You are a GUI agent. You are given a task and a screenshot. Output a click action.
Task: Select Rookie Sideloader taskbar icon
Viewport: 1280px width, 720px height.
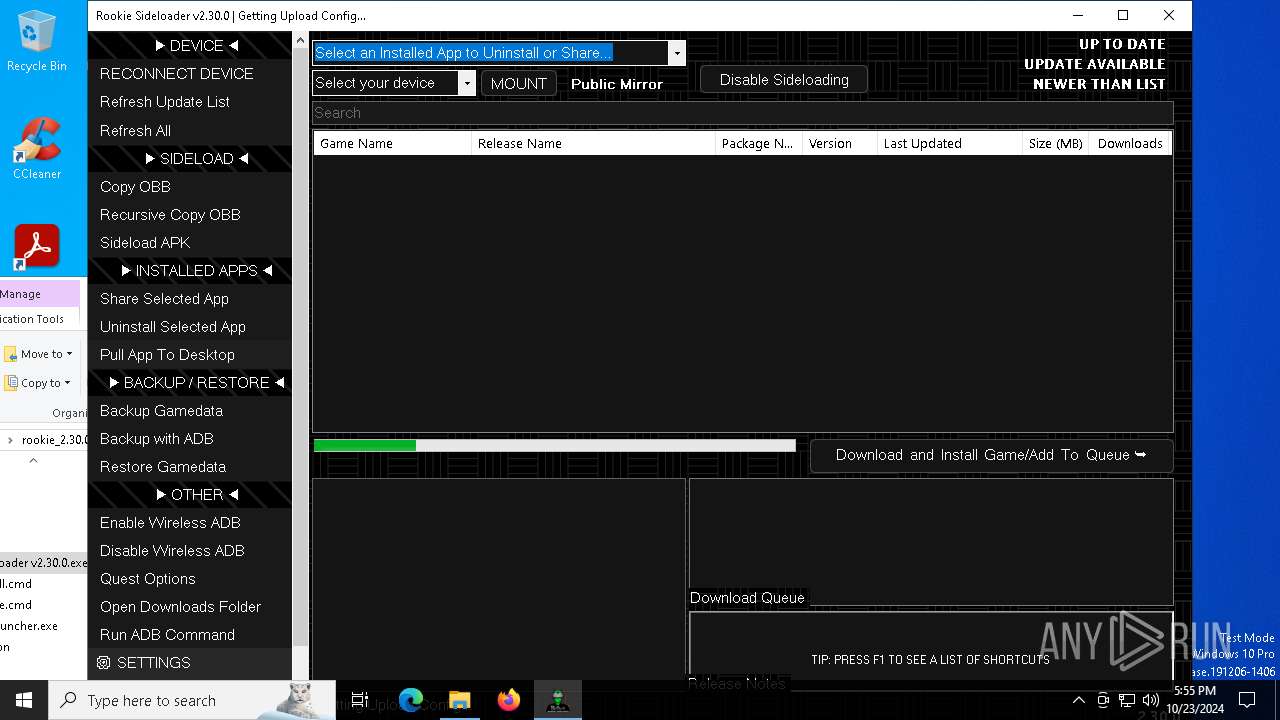click(558, 700)
